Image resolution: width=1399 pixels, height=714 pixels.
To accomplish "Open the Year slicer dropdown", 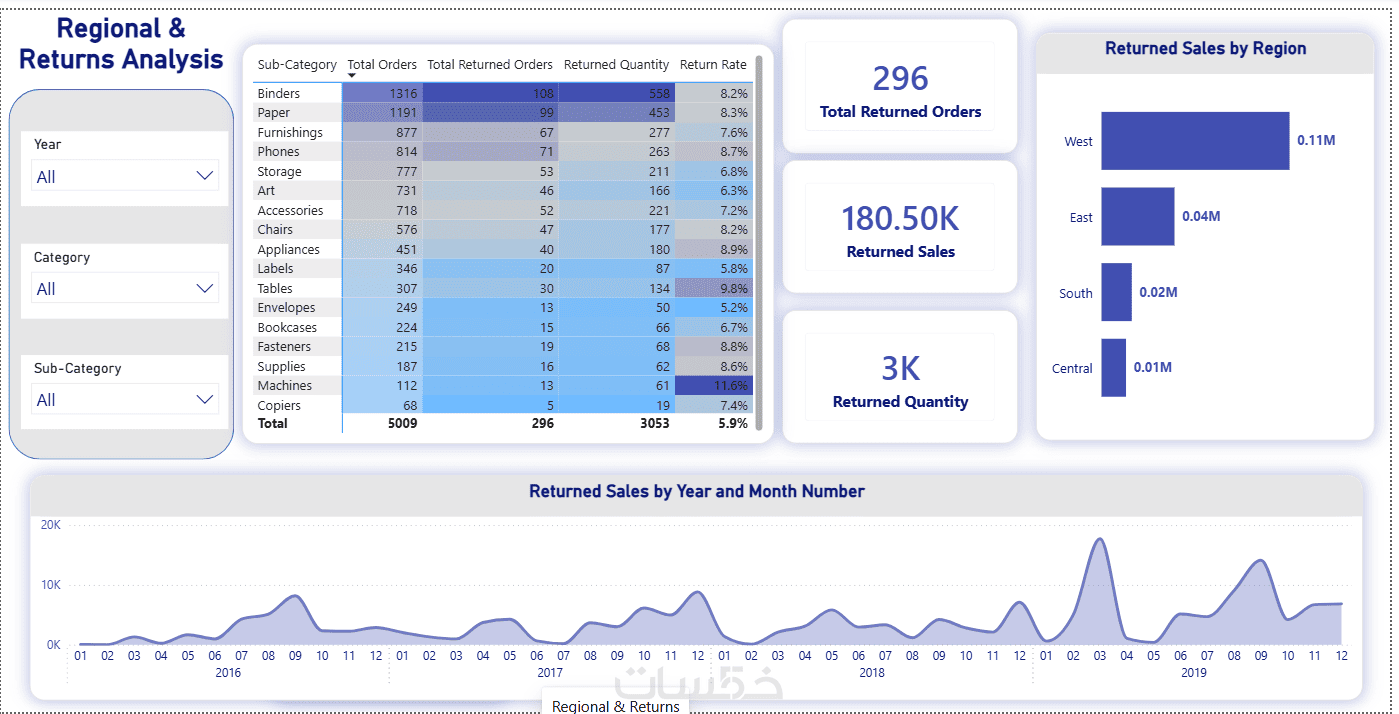I will pyautogui.click(x=124, y=176).
